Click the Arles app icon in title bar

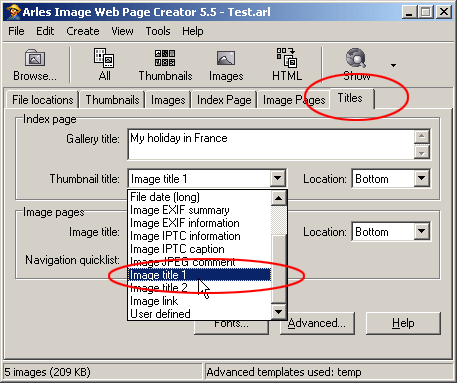tap(13, 12)
